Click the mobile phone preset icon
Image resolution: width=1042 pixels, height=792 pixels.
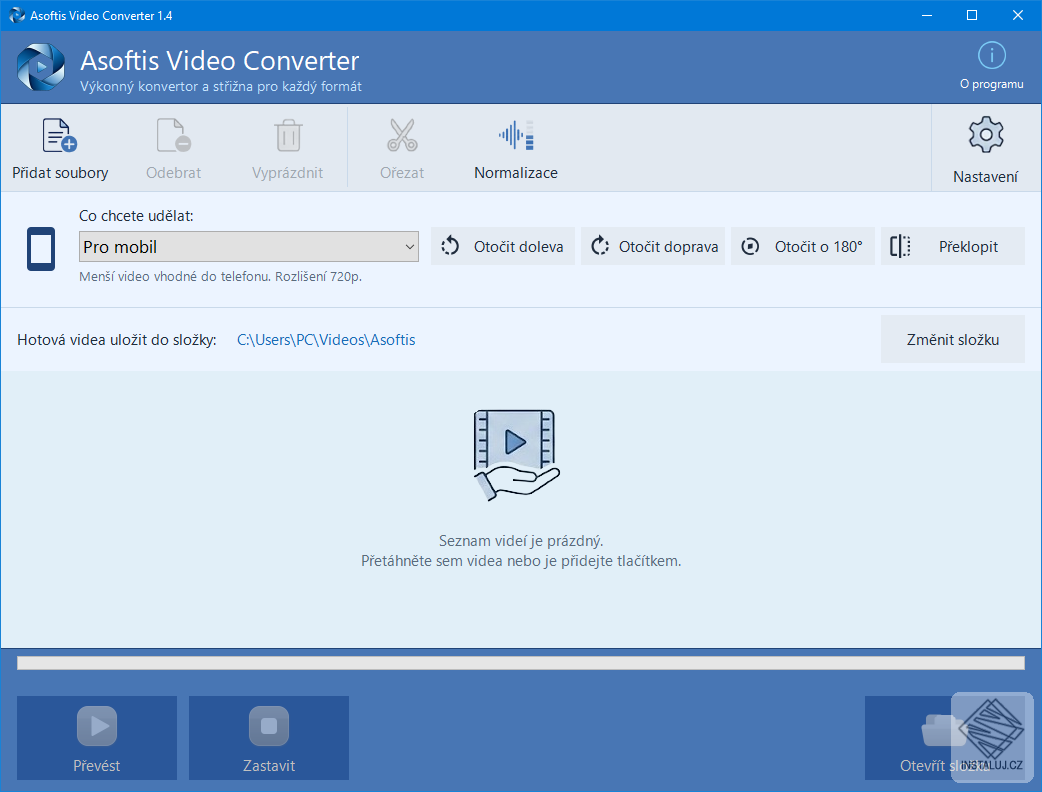41,249
